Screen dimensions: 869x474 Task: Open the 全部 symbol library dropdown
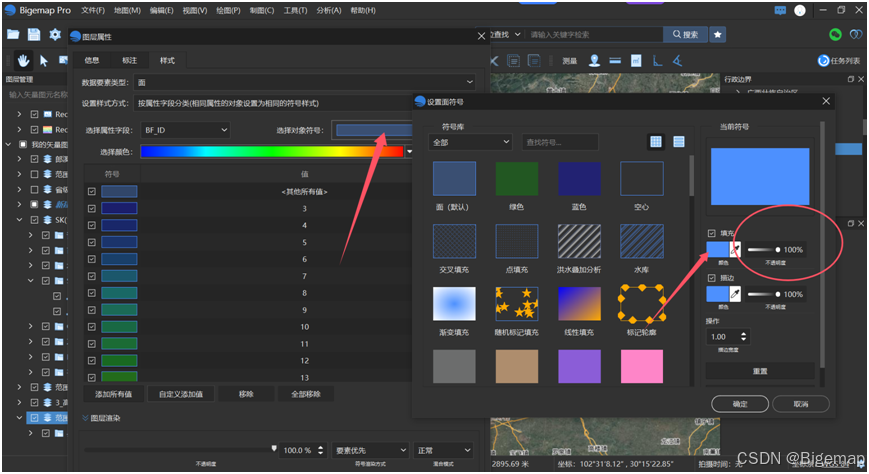pos(470,142)
